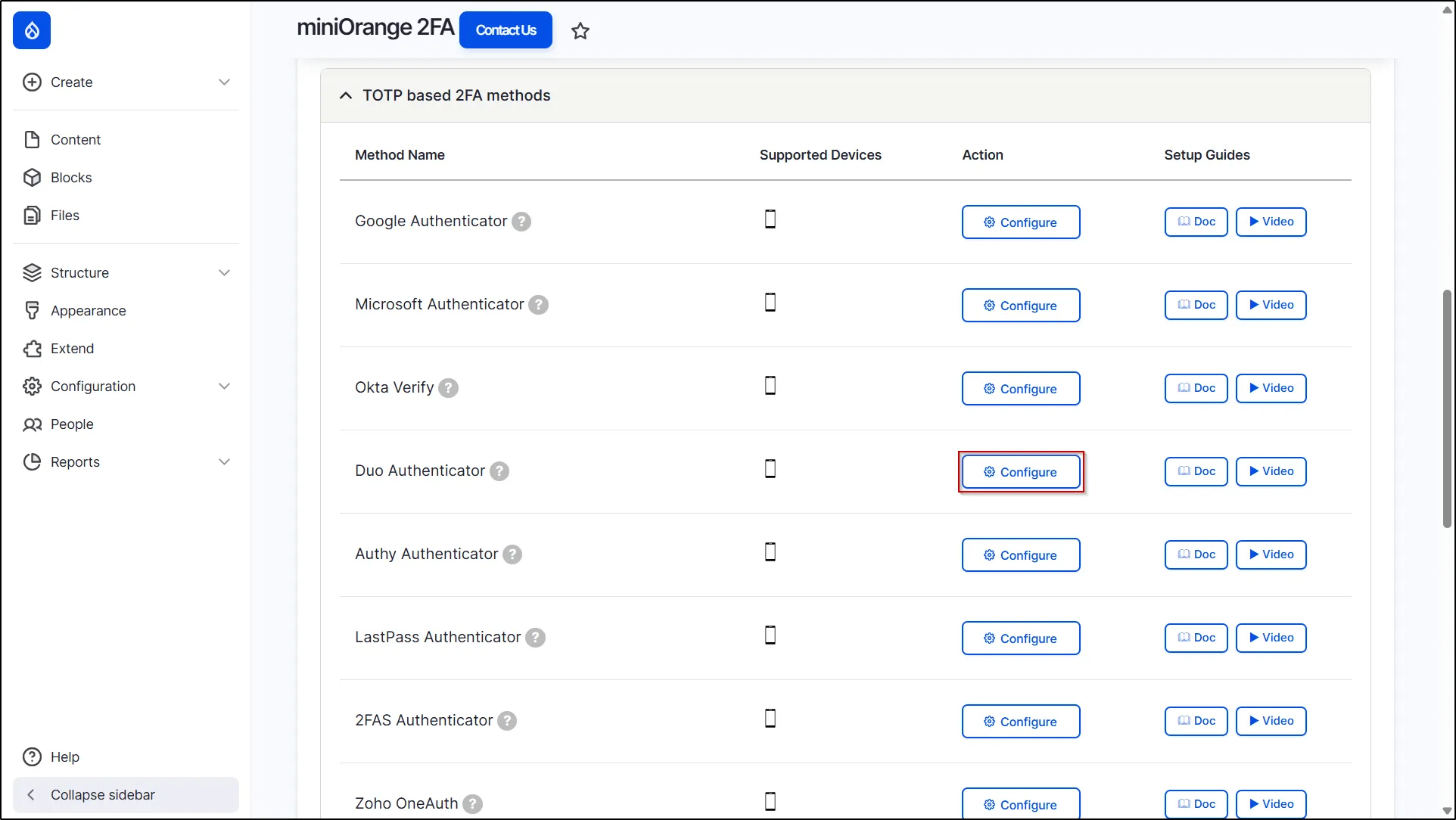Open Files in the sidebar
The image size is (1456, 820).
(126, 216)
